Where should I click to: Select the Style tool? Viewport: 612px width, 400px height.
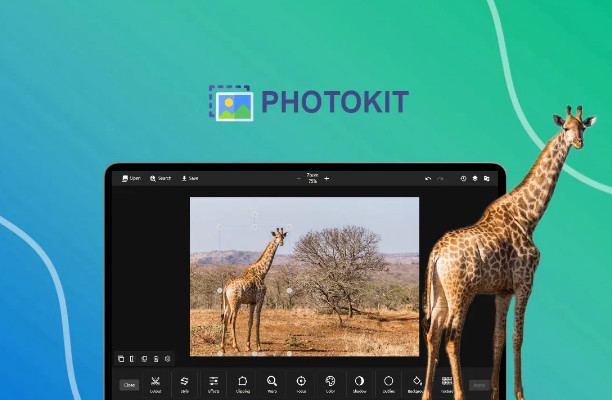(185, 382)
